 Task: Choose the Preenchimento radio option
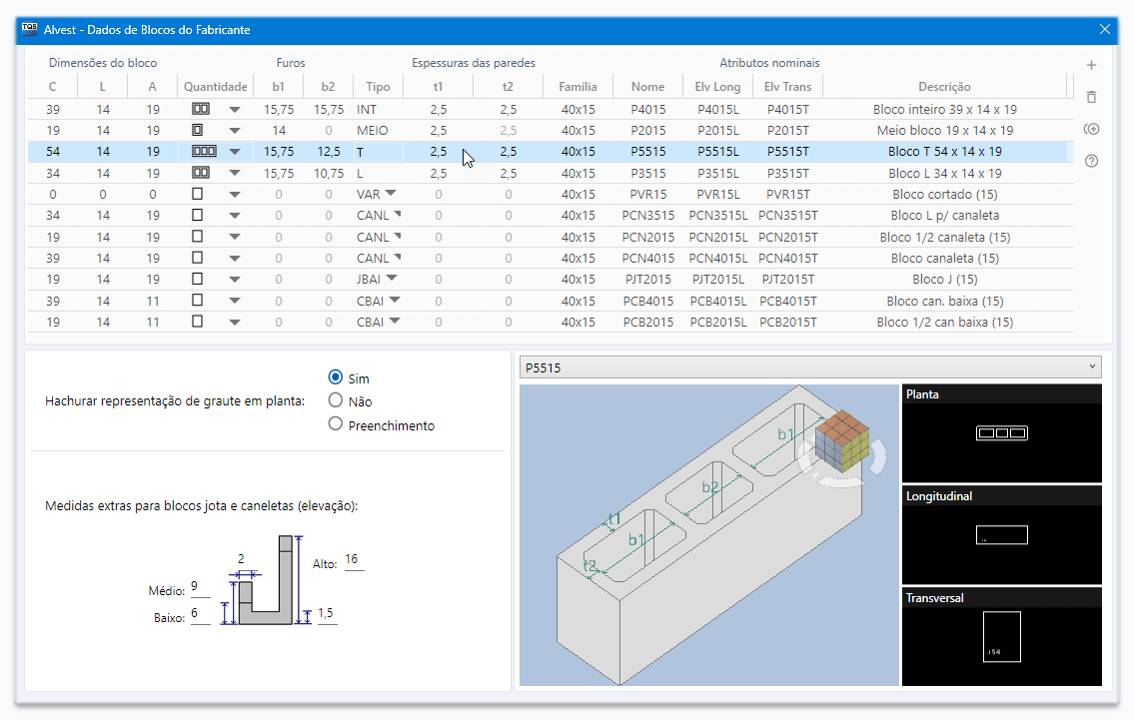[336, 424]
